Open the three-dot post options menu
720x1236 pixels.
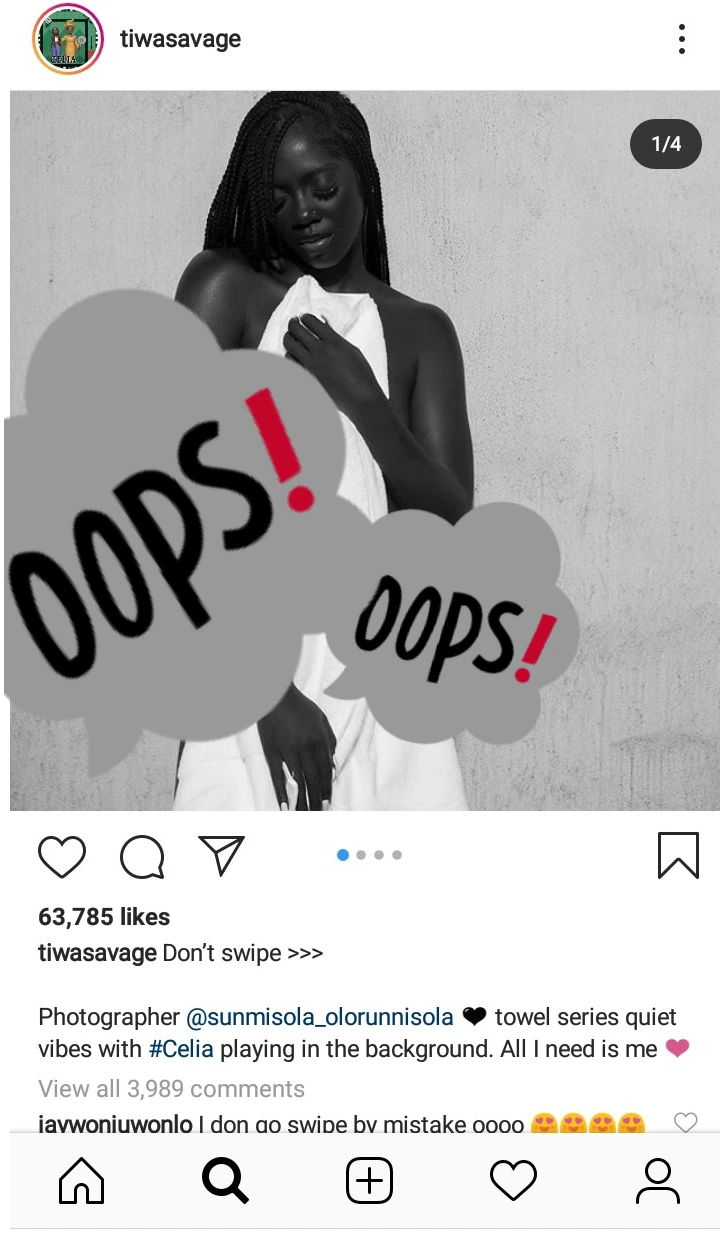(682, 39)
